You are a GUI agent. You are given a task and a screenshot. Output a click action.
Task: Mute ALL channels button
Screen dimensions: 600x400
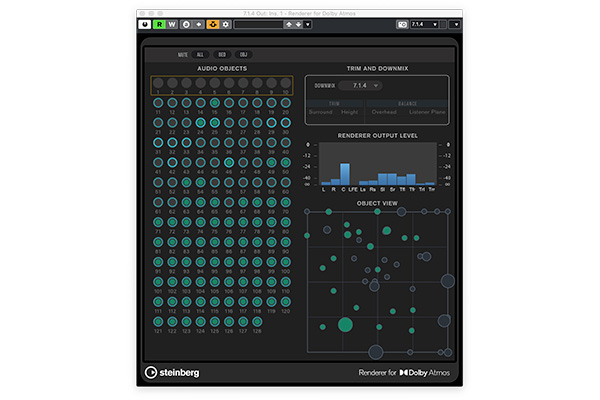click(200, 55)
